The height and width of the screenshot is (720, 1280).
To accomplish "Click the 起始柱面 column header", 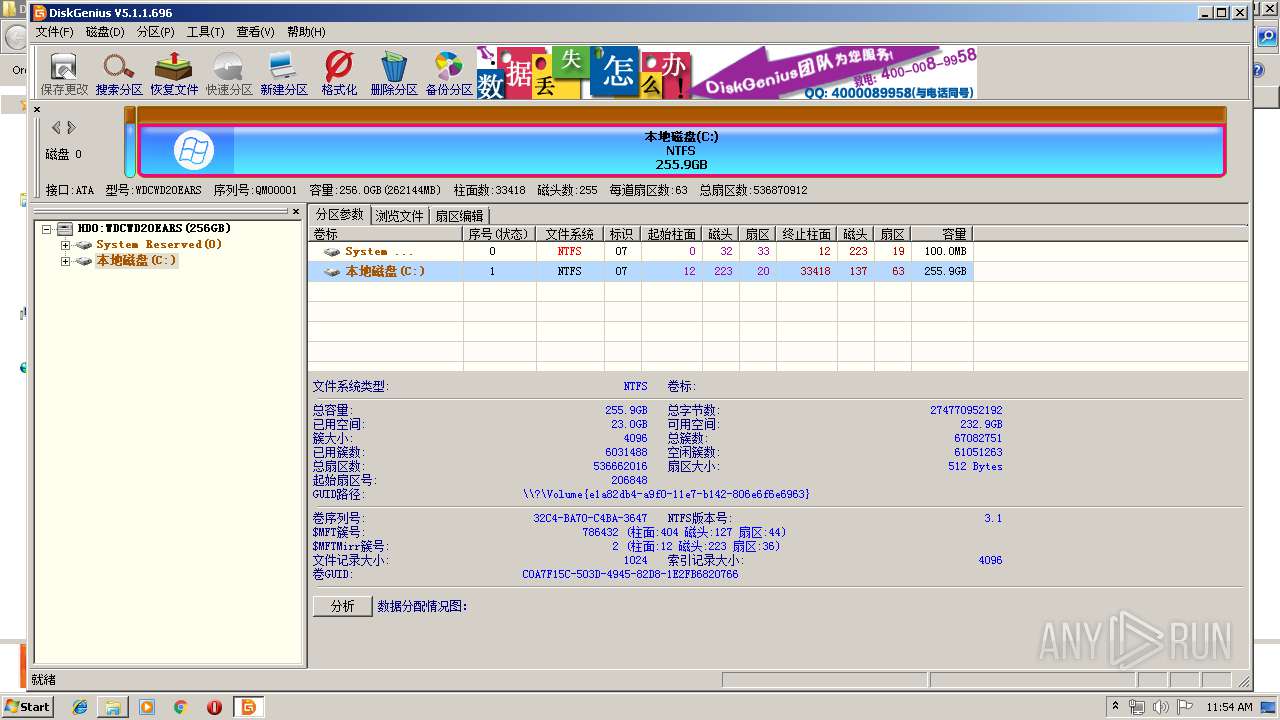I will (671, 234).
